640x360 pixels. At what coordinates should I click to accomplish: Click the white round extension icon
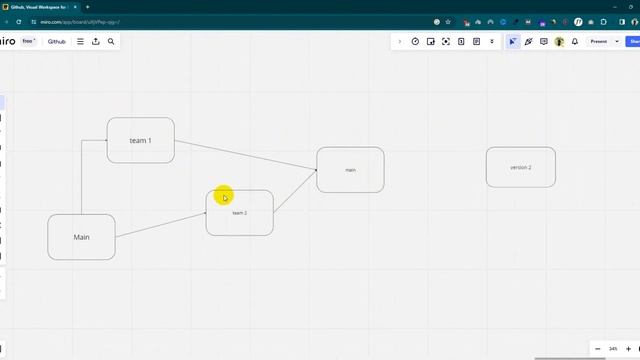point(578,22)
